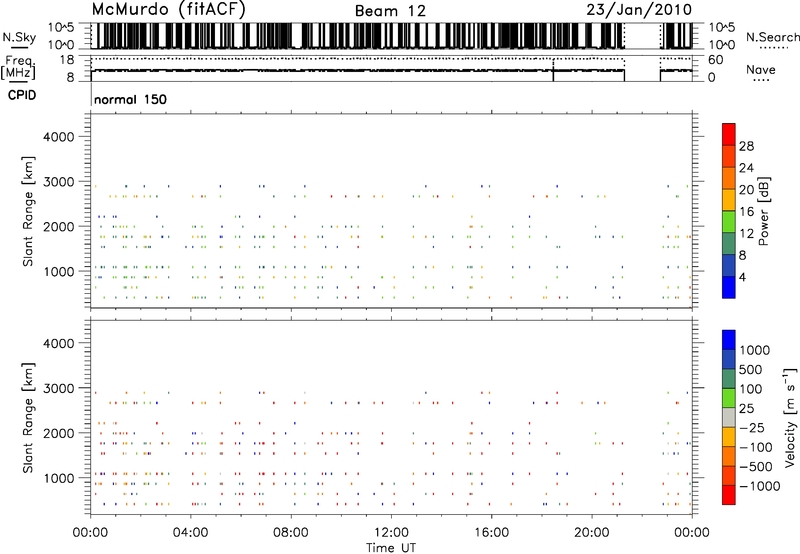
Task: Click the '16' label on Power colorbar
Action: (746, 212)
